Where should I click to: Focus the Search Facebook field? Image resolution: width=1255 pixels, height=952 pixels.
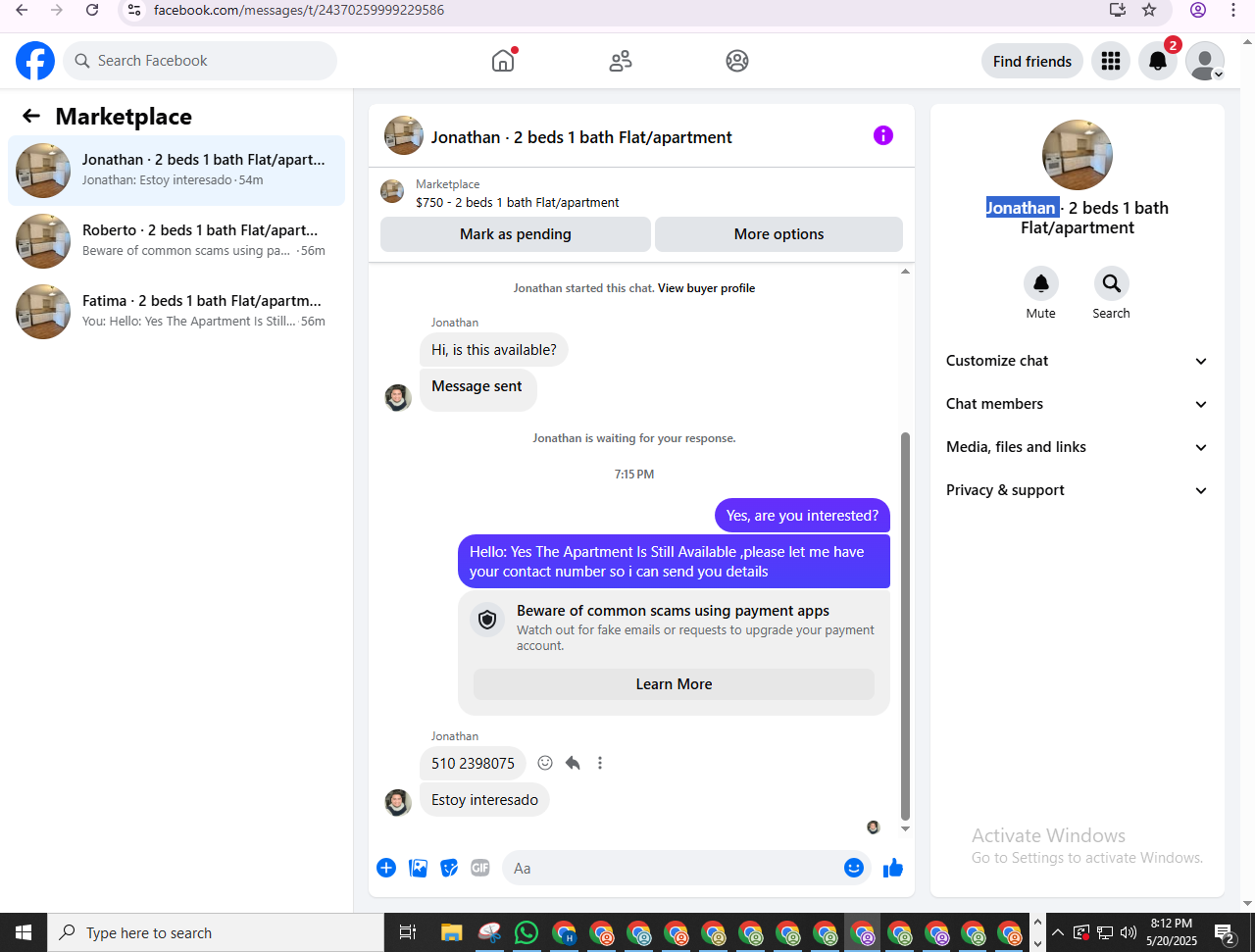[201, 61]
